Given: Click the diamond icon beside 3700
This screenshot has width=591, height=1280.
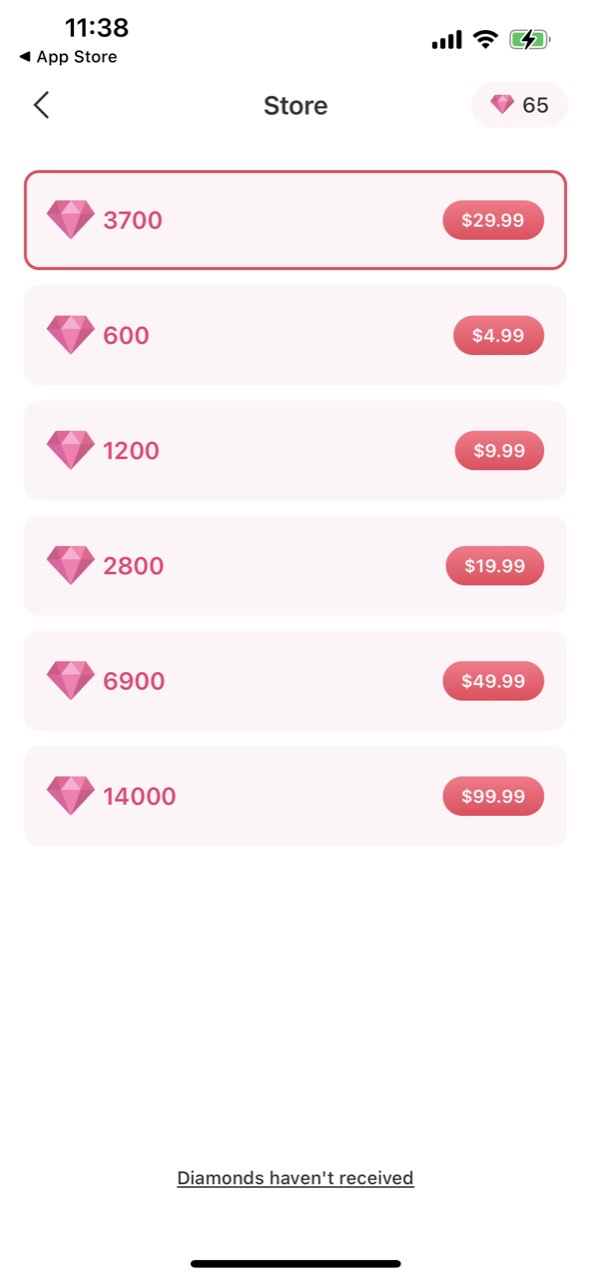Looking at the screenshot, I should point(70,220).
